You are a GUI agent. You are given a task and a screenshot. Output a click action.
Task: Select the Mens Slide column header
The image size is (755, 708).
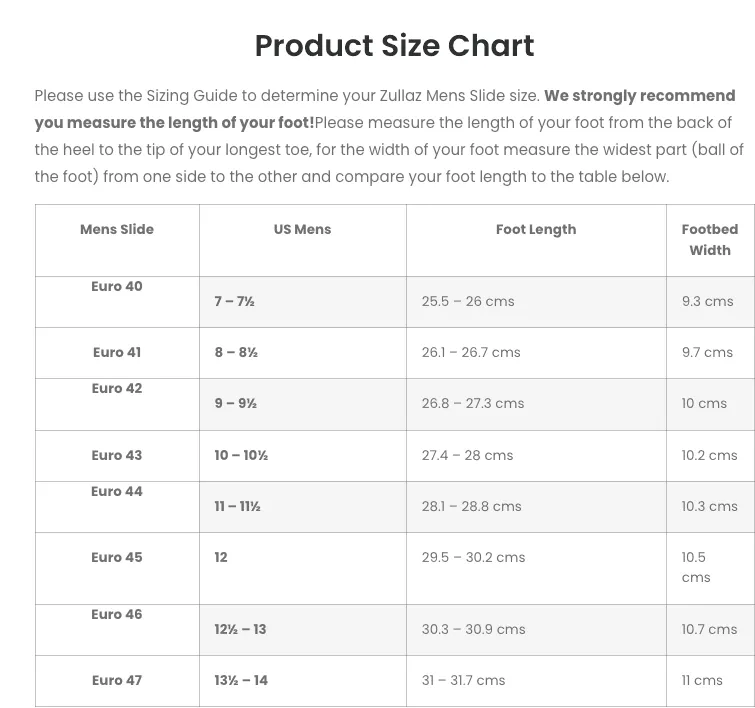117,229
